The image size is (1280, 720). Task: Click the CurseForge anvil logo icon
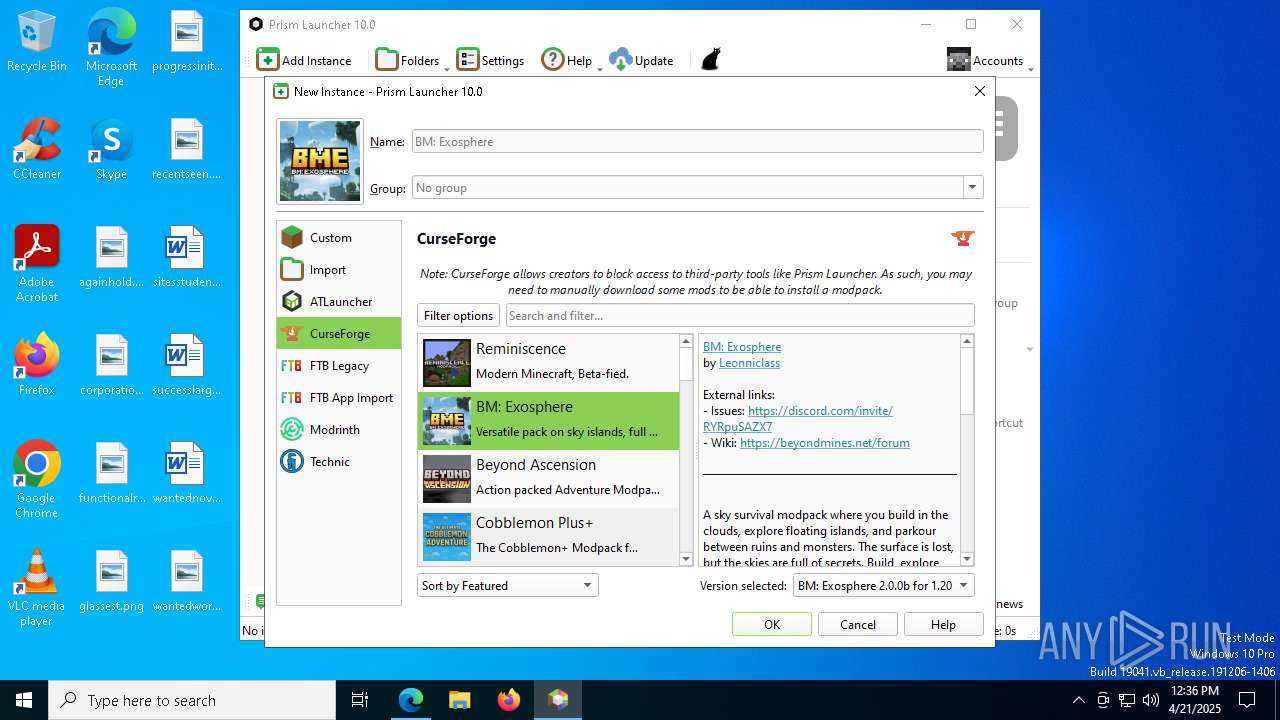pyautogui.click(x=962, y=238)
